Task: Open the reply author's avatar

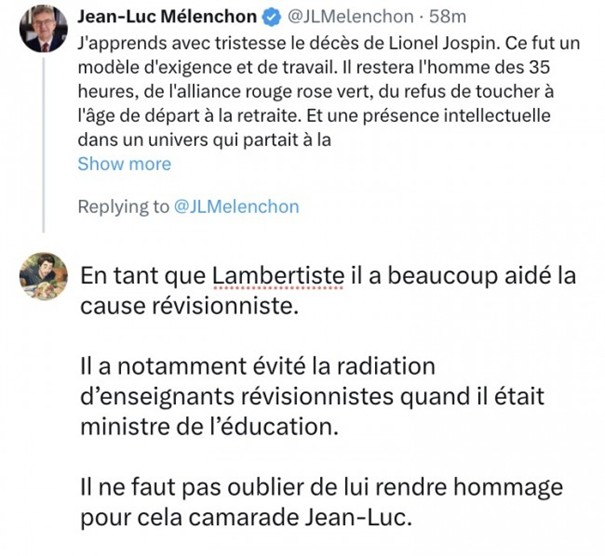Action: tap(43, 273)
